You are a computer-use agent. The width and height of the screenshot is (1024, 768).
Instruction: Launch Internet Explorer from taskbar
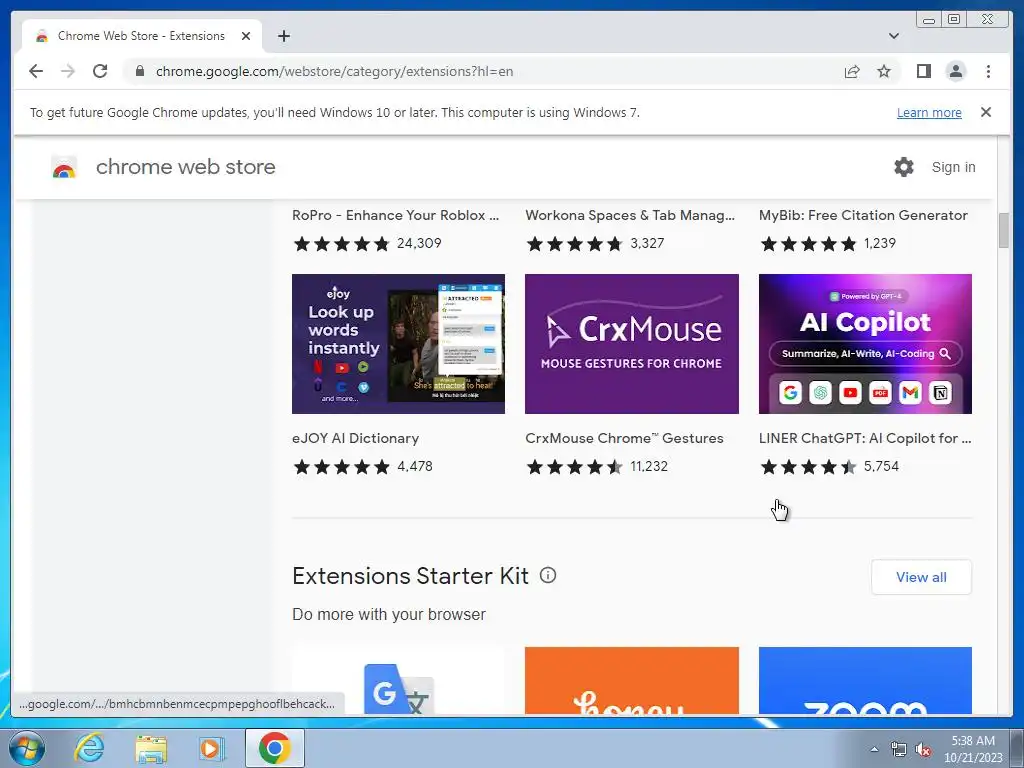click(88, 748)
